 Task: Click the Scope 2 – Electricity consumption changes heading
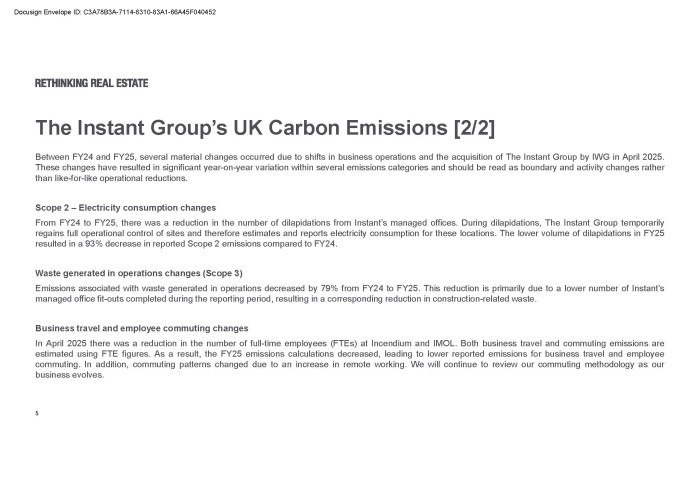click(x=125, y=208)
